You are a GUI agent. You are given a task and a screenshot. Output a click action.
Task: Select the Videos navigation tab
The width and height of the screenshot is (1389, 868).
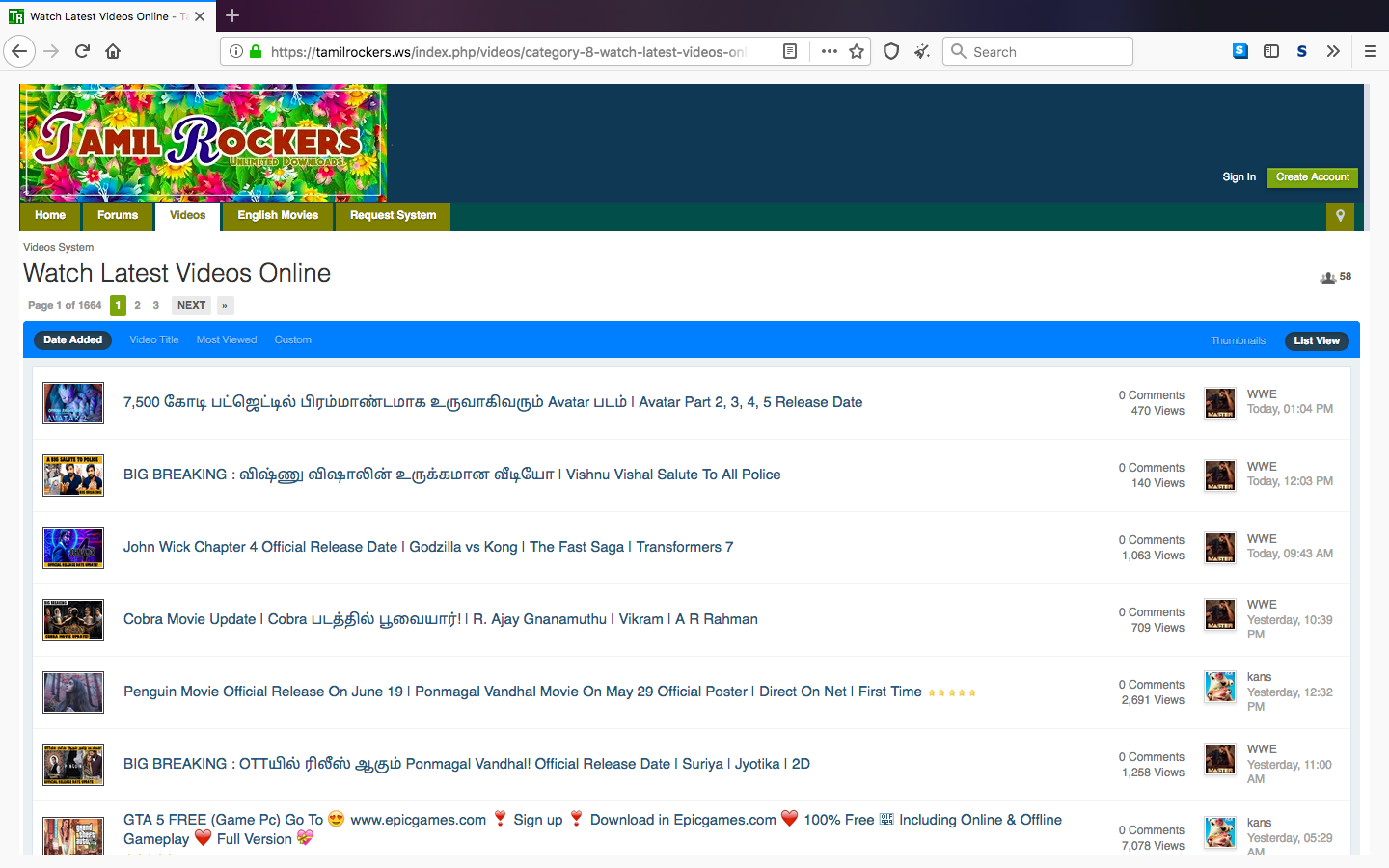(187, 216)
